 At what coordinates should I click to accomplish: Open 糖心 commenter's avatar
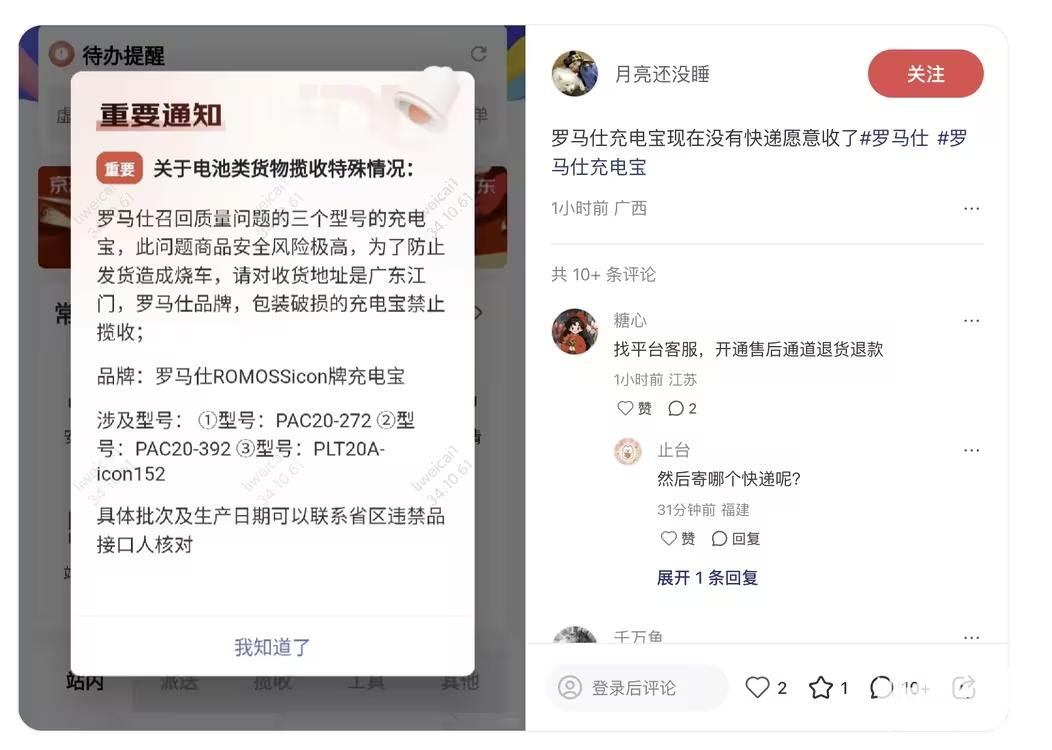tap(575, 331)
